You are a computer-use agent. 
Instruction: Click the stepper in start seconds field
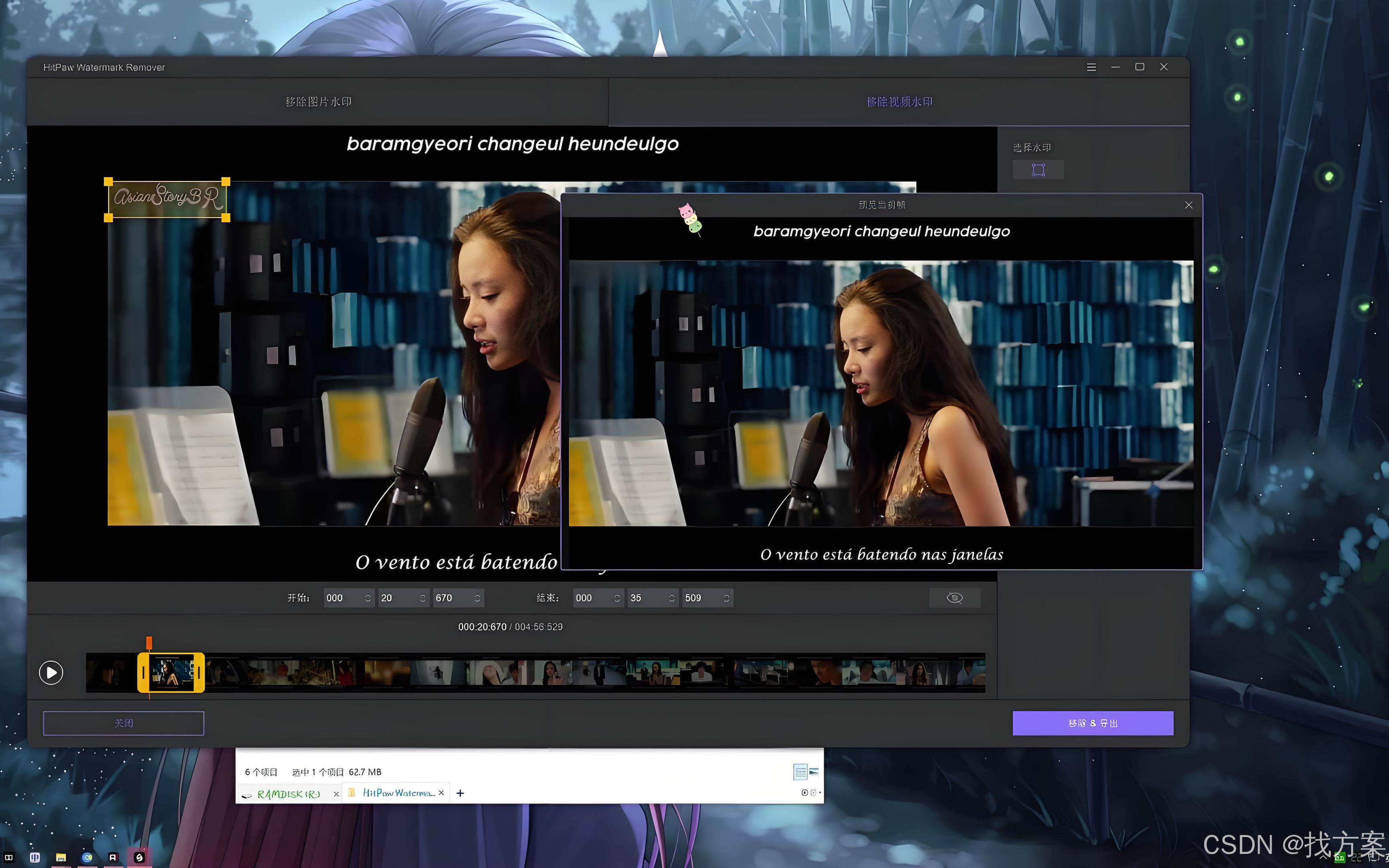pyautogui.click(x=422, y=598)
